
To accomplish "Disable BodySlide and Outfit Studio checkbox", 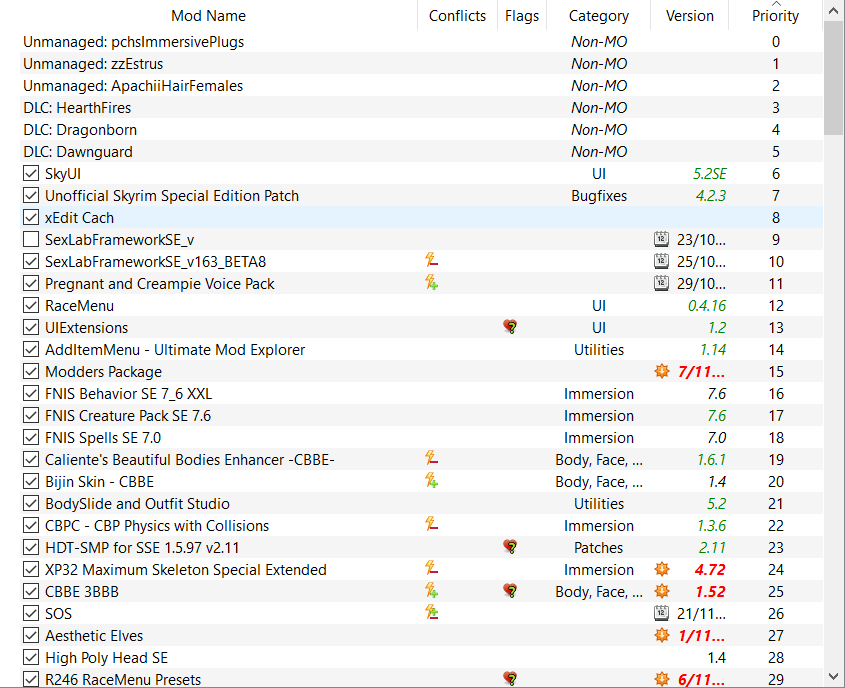I will coord(31,504).
